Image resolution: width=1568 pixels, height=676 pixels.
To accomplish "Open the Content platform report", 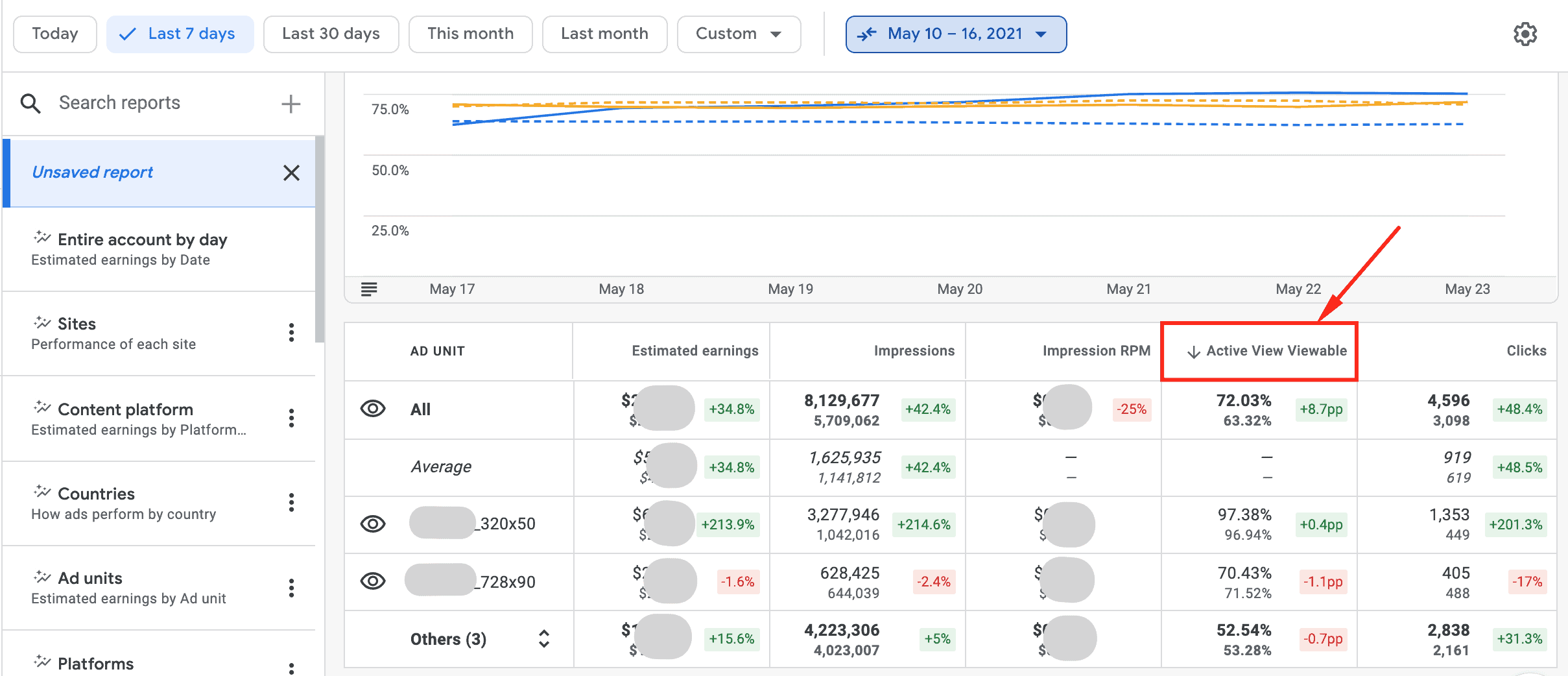I will (x=160, y=419).
